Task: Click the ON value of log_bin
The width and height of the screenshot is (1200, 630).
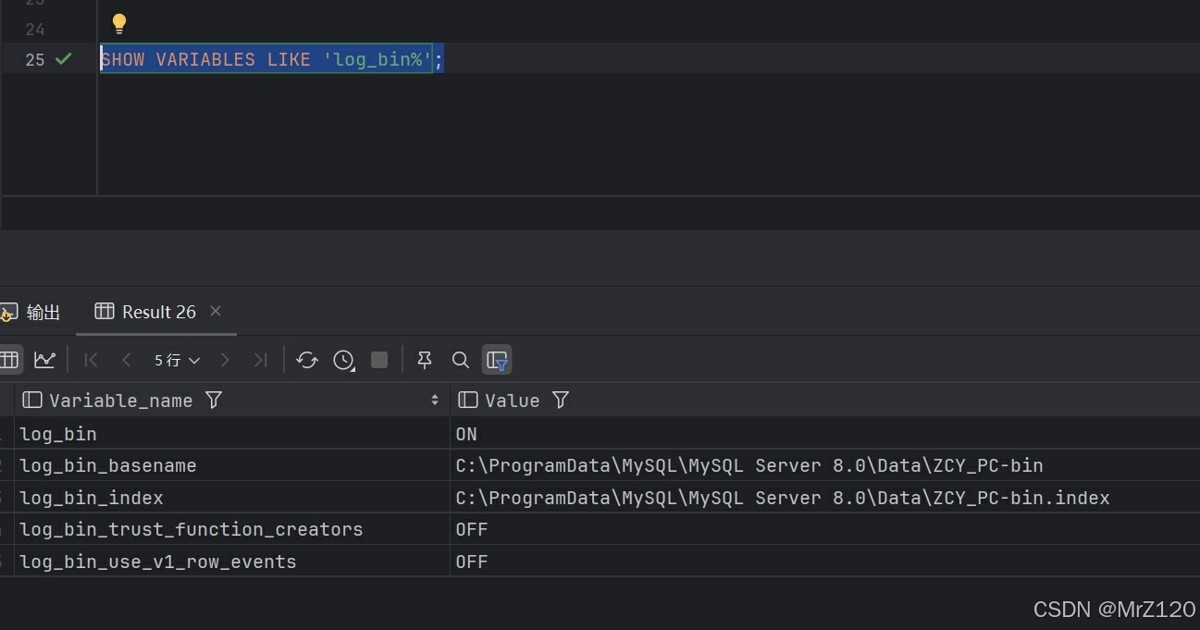Action: 466,434
